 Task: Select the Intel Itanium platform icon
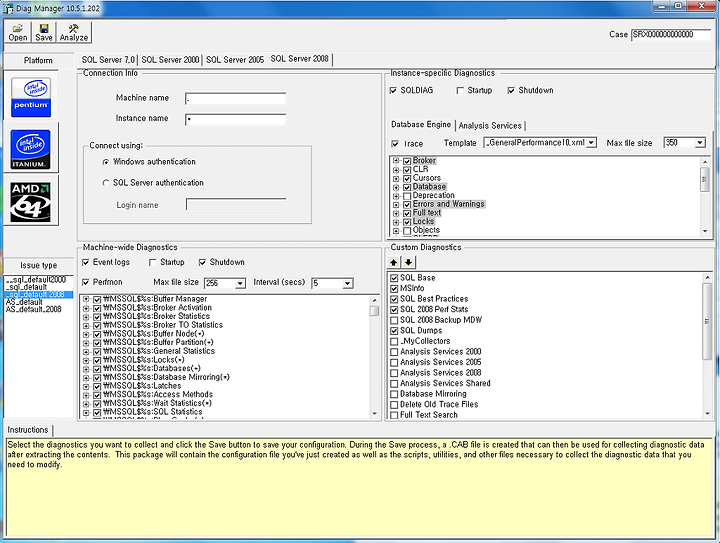tap(31, 149)
